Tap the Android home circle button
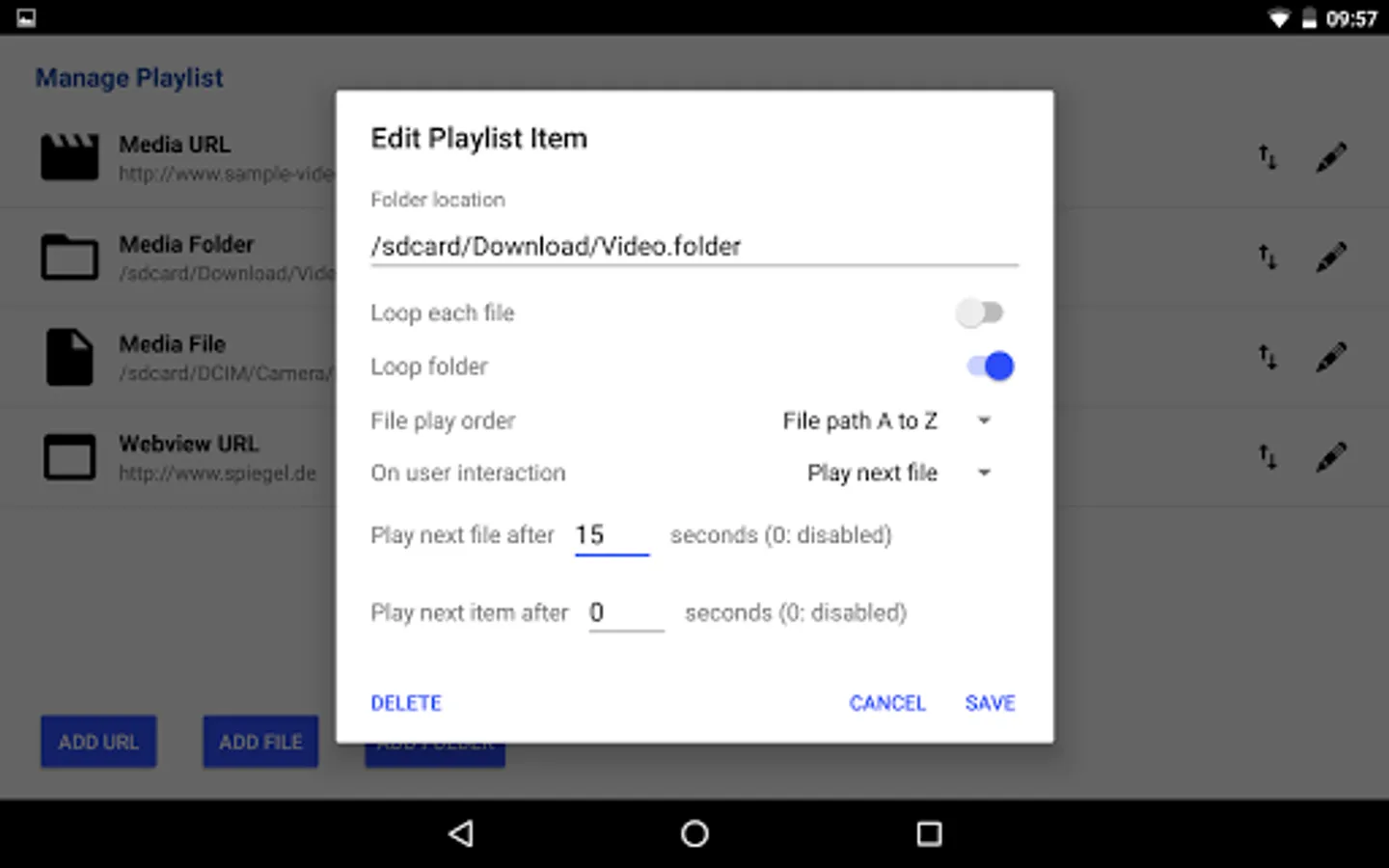This screenshot has width=1389, height=868. [x=694, y=833]
